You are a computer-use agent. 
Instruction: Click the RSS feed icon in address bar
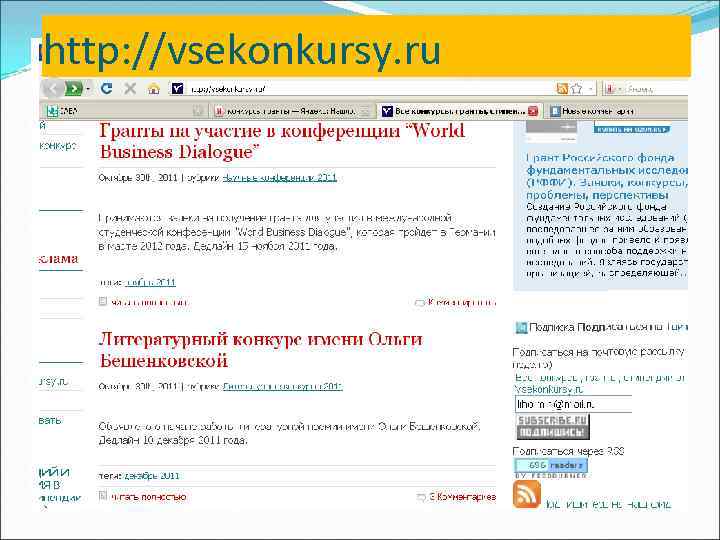click(562, 89)
